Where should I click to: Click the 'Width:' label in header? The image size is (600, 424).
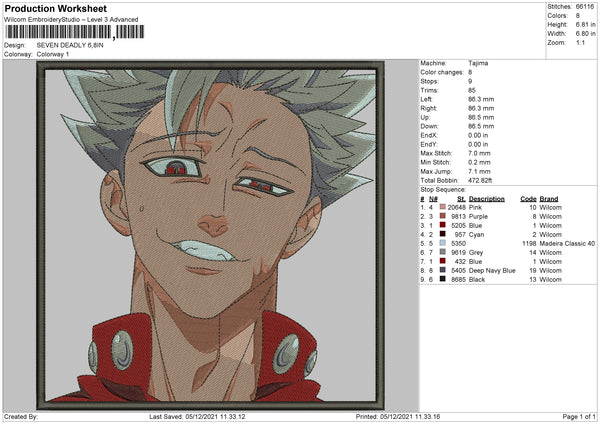pos(557,34)
